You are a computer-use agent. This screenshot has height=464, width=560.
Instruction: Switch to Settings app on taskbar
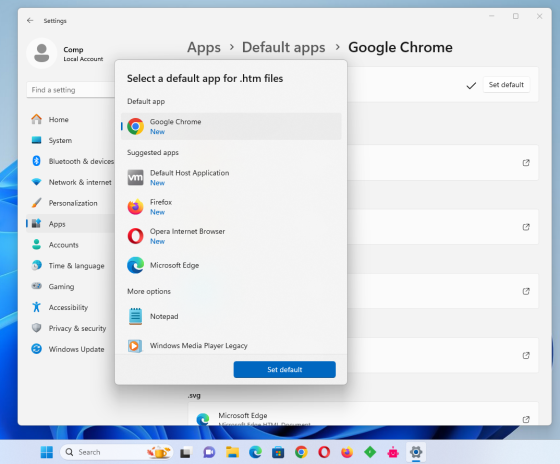(416, 452)
